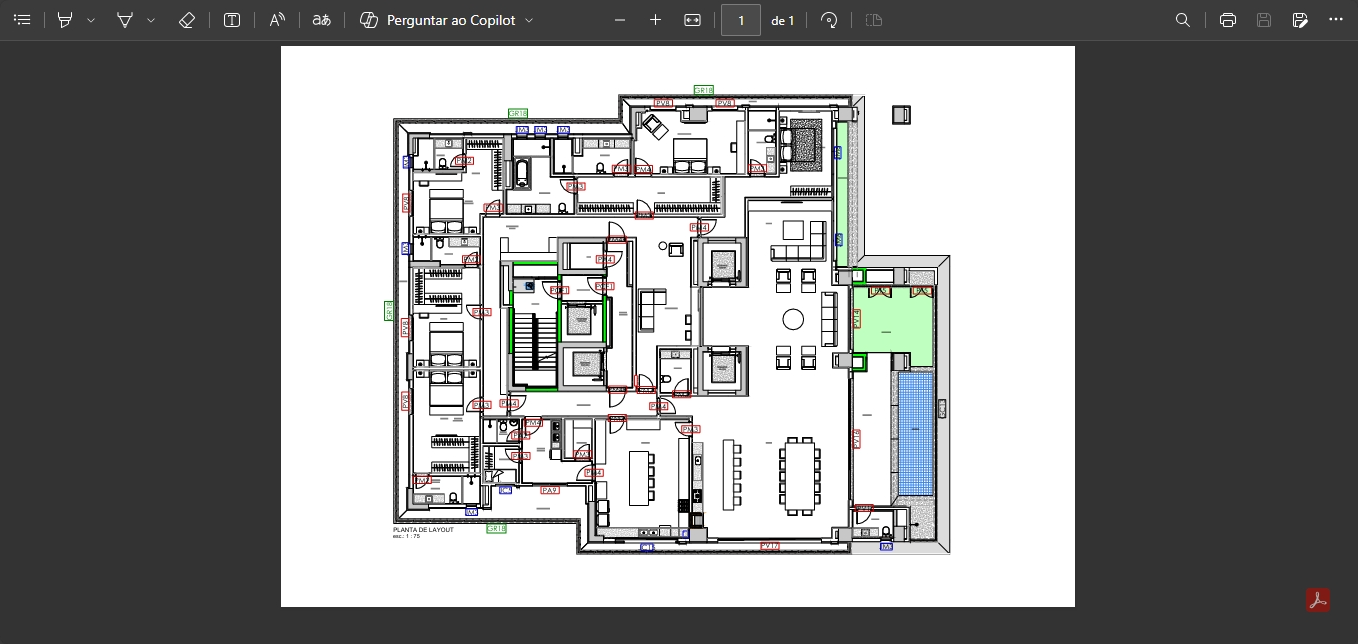Expand the Perguntar ao Copilot dropdown arrow
The image size is (1358, 644).
tap(529, 20)
